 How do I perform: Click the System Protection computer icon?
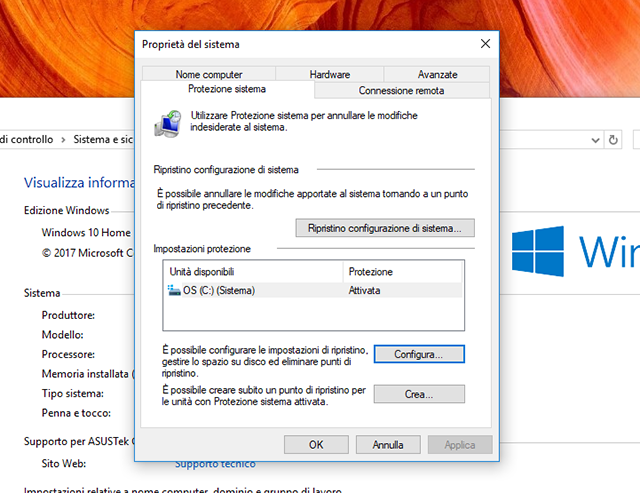[x=168, y=123]
